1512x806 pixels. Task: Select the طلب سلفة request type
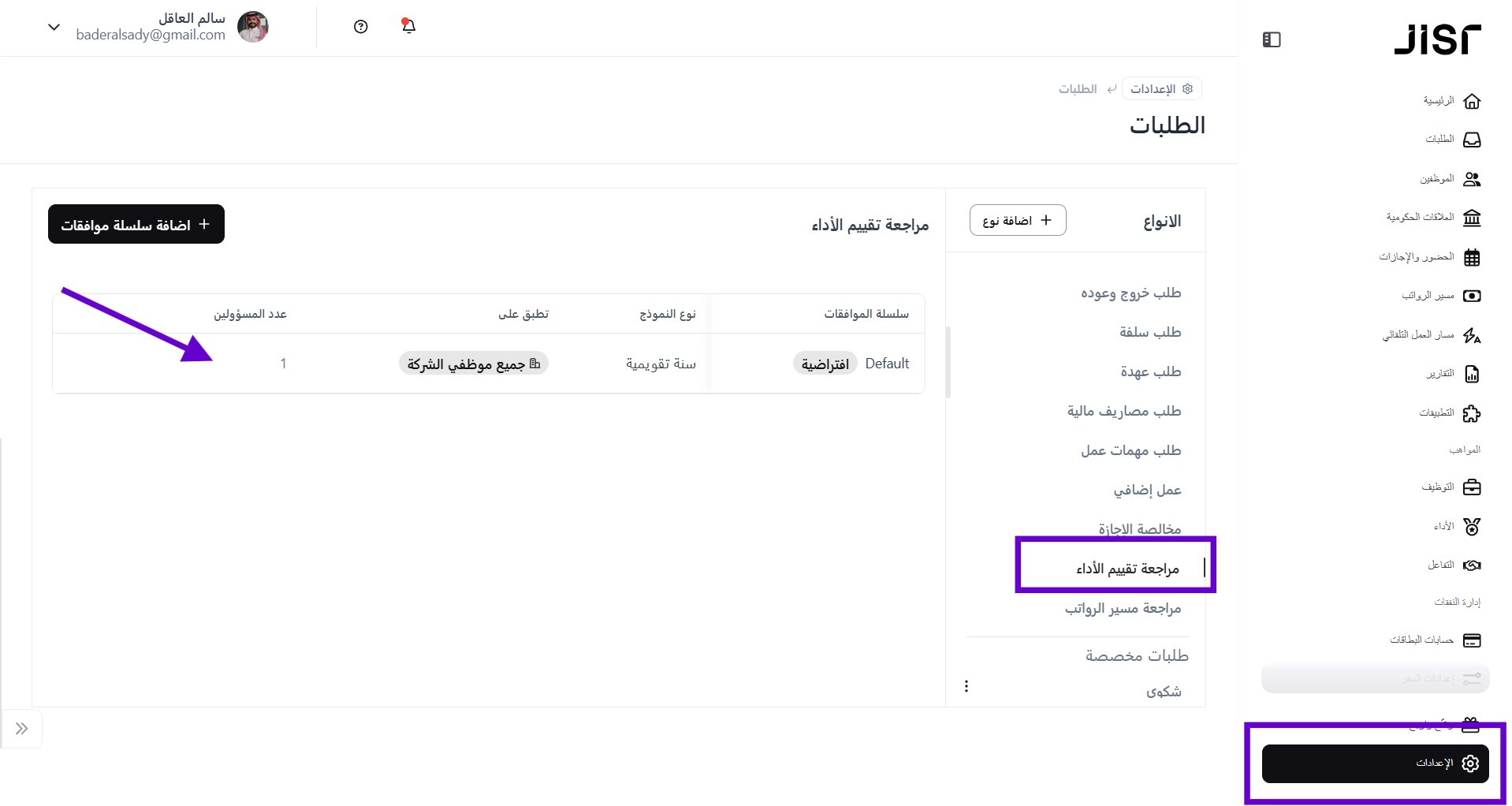(x=1149, y=332)
